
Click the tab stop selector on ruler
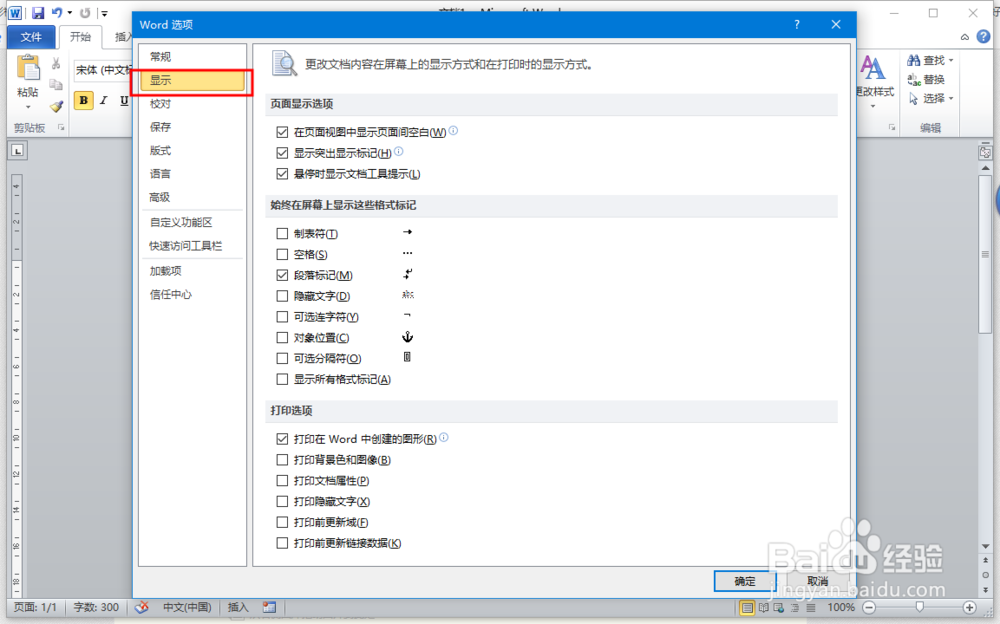(18, 151)
